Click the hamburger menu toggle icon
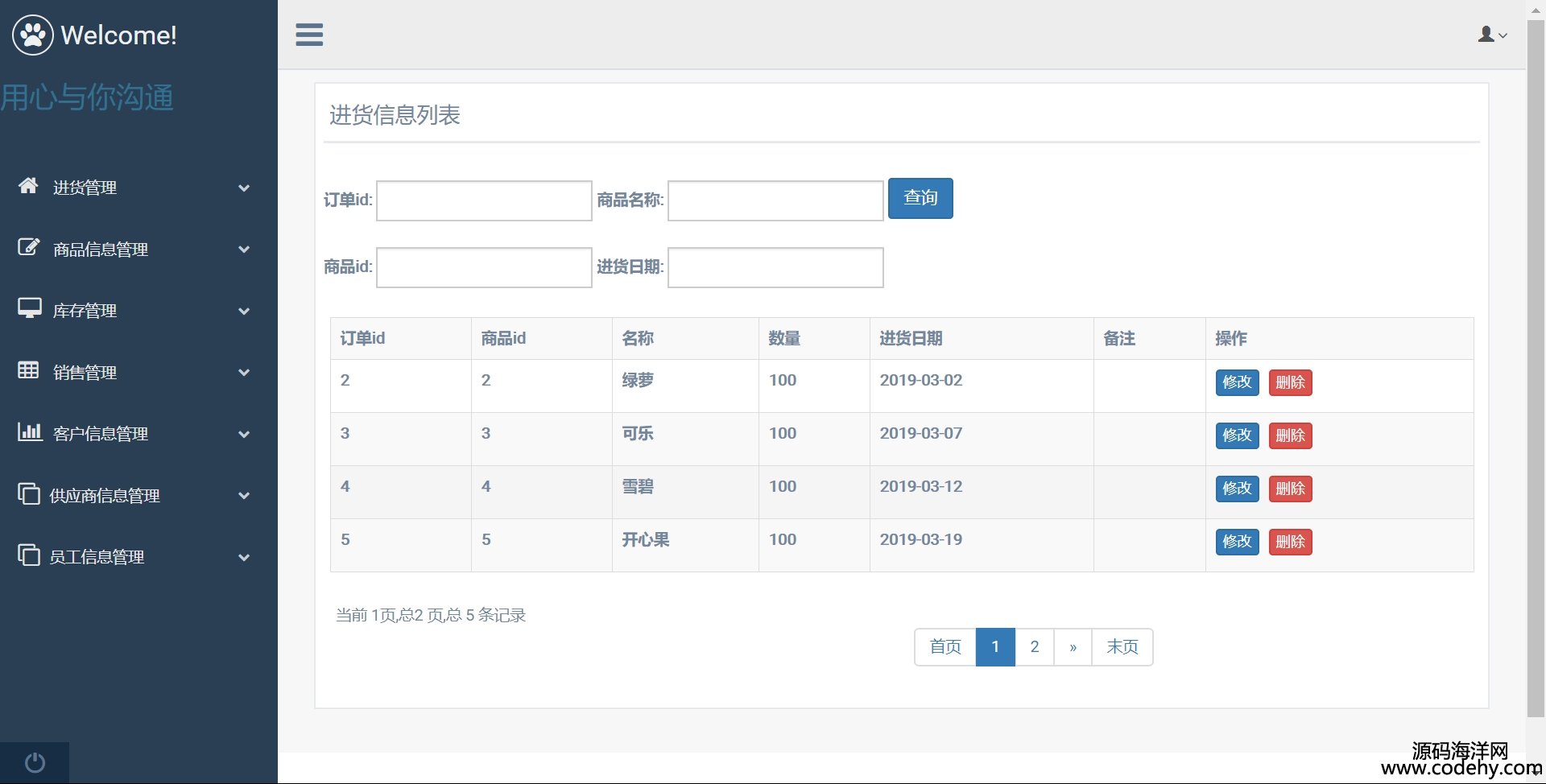Viewport: 1546px width, 784px height. pos(309,35)
